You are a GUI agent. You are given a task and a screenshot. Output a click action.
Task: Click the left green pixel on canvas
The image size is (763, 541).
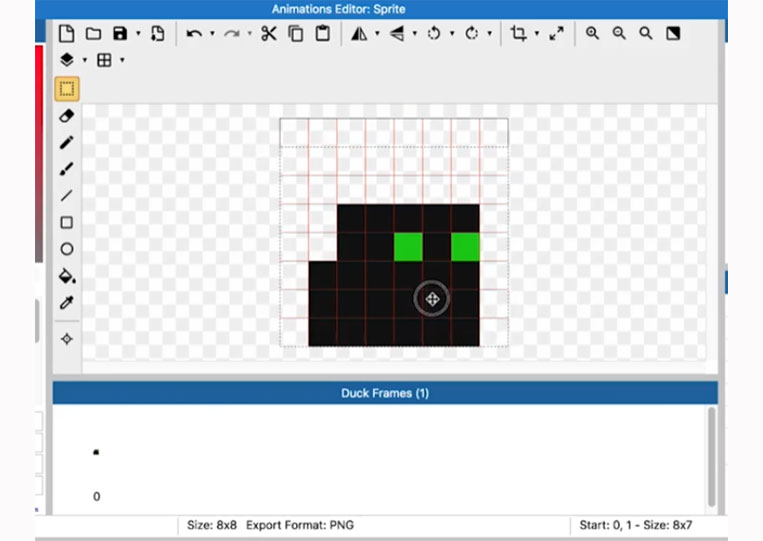(x=408, y=247)
